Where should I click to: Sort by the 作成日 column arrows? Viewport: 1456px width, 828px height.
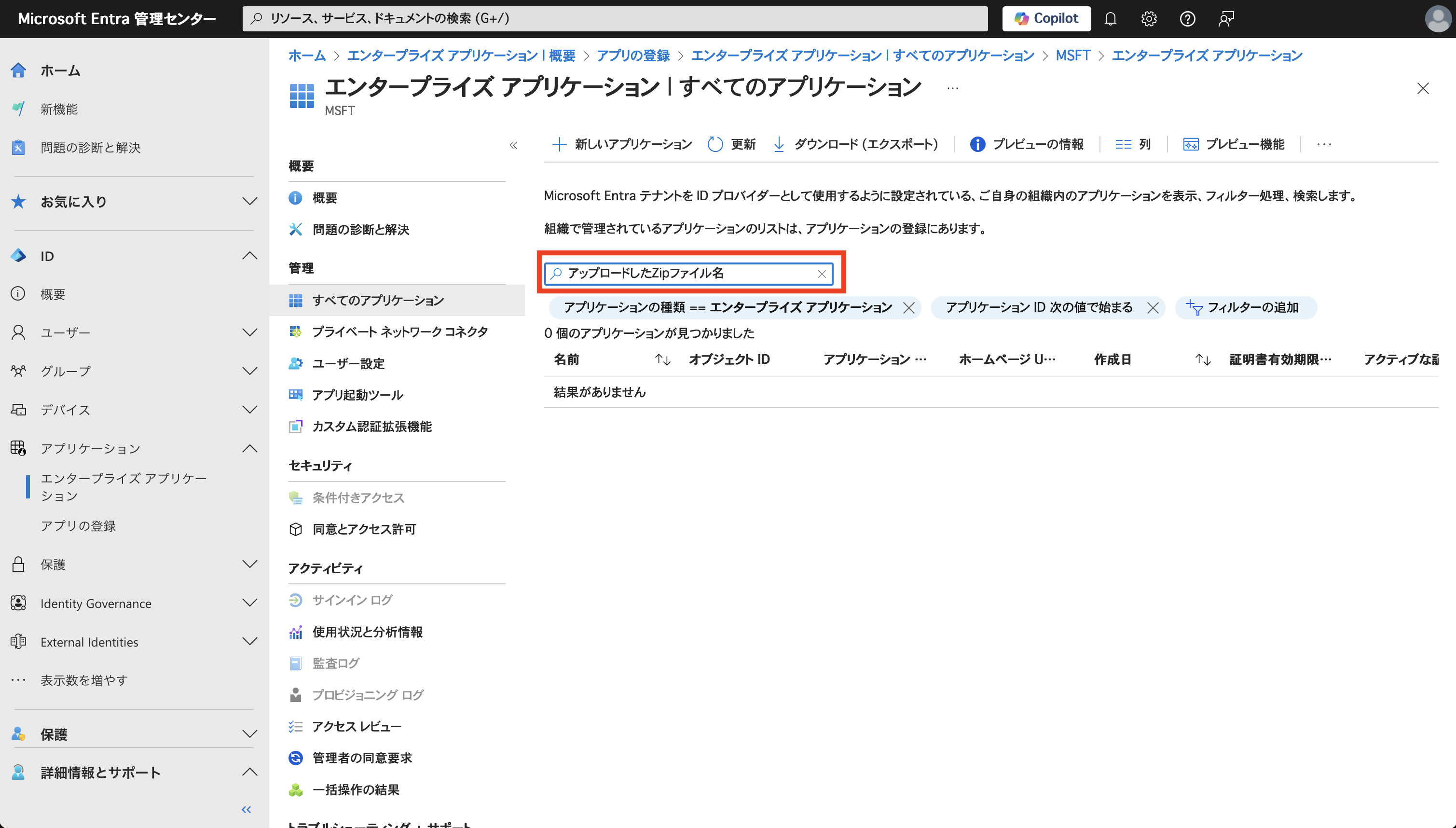click(1203, 359)
